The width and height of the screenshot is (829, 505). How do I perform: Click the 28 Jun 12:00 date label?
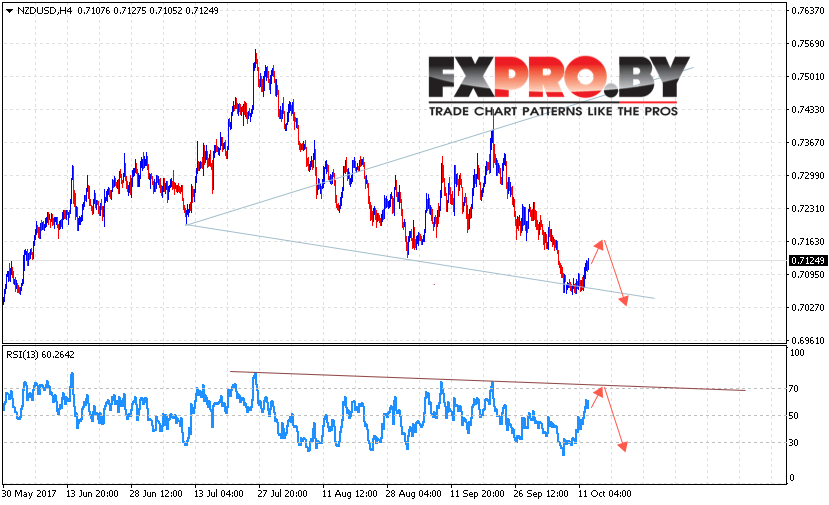156,494
